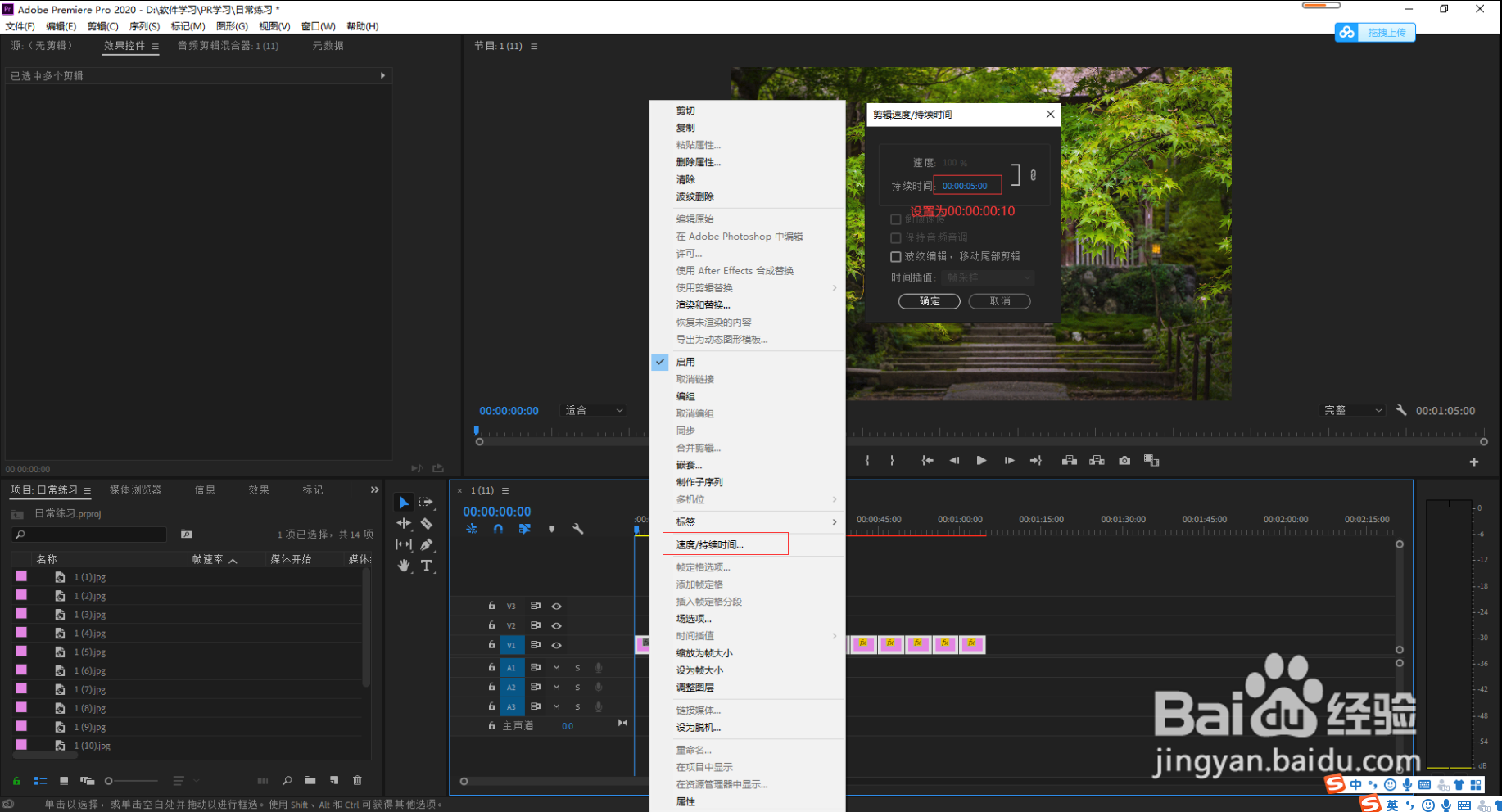This screenshot has width=1502, height=812.
Task: Select the Track Select Forward tool
Action: [426, 502]
